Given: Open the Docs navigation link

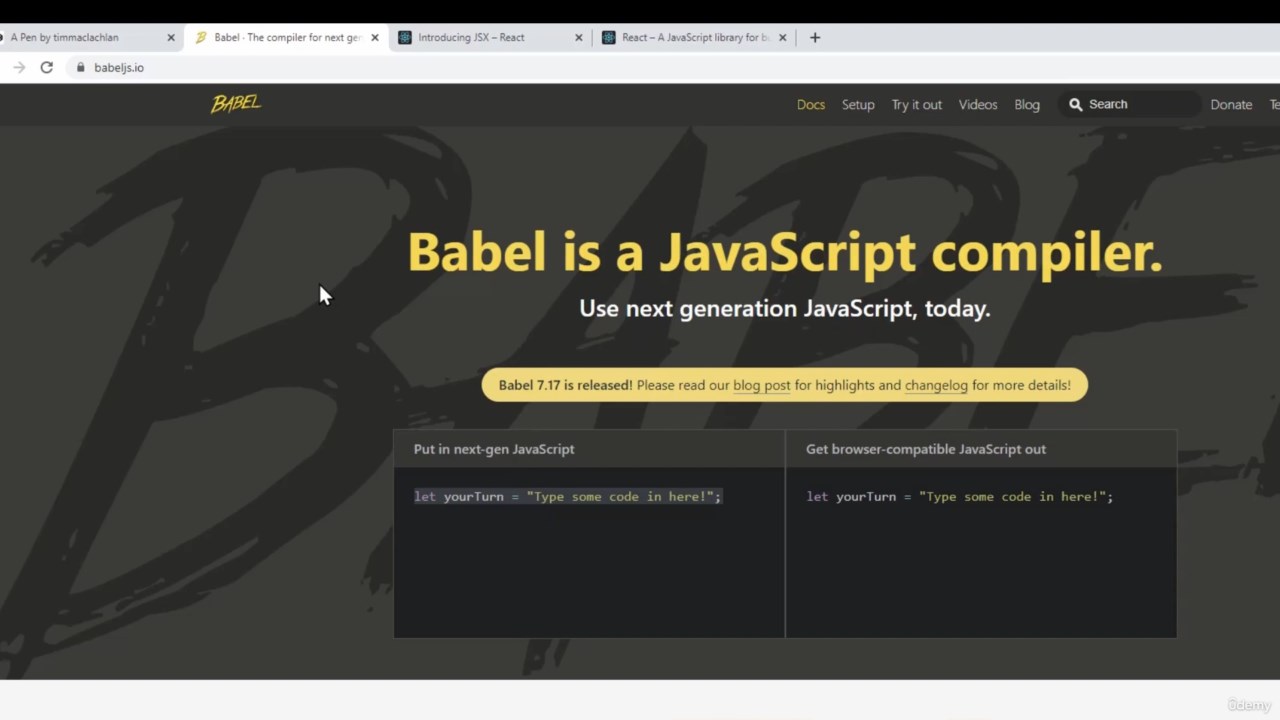Looking at the screenshot, I should click(811, 104).
